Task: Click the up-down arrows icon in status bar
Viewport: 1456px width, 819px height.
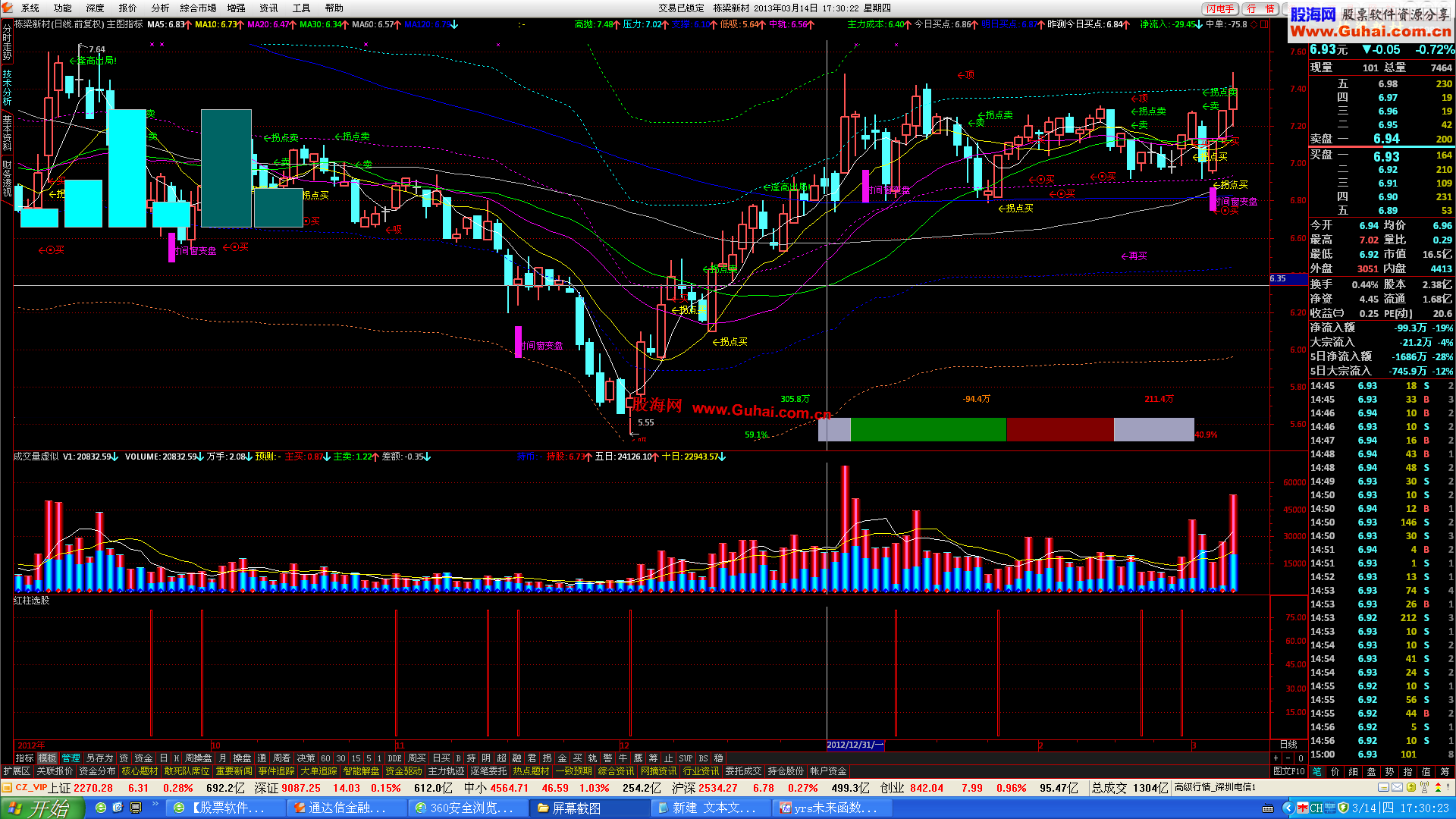Action: coord(1438,787)
